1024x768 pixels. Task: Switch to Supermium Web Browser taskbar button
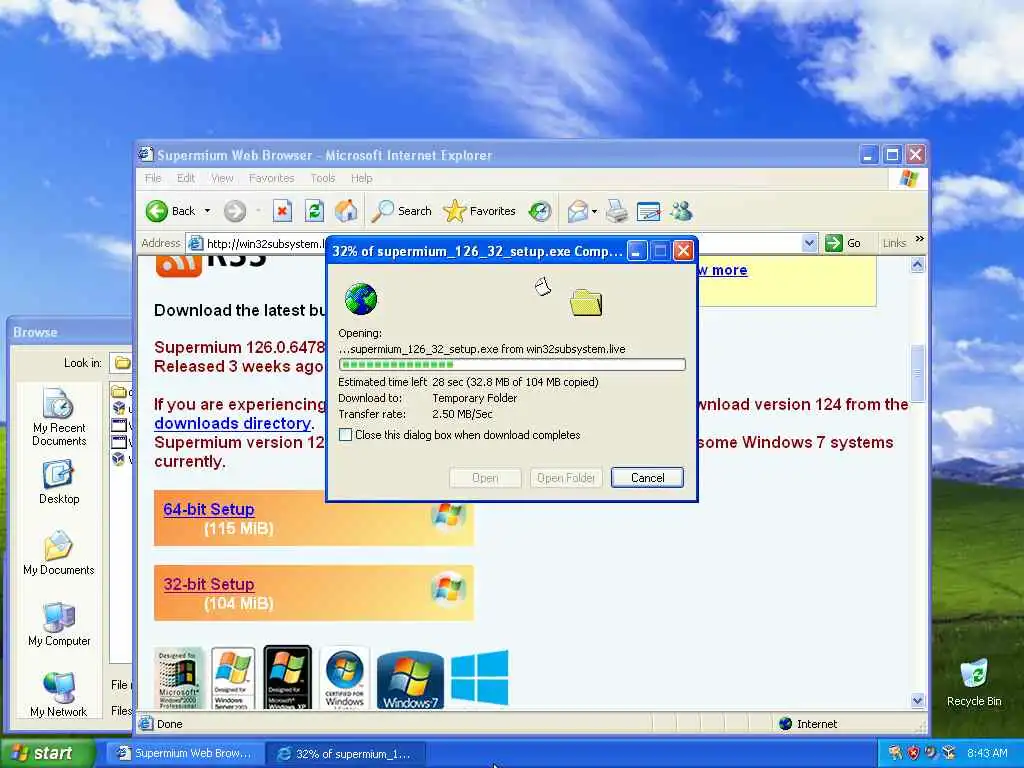185,753
